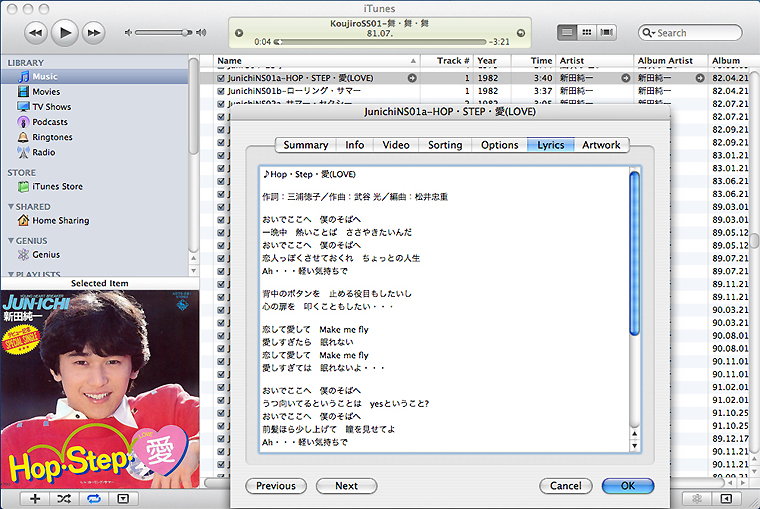Uncheck JunichiNS01b song checkbox
The height and width of the screenshot is (509, 760).
[x=221, y=91]
